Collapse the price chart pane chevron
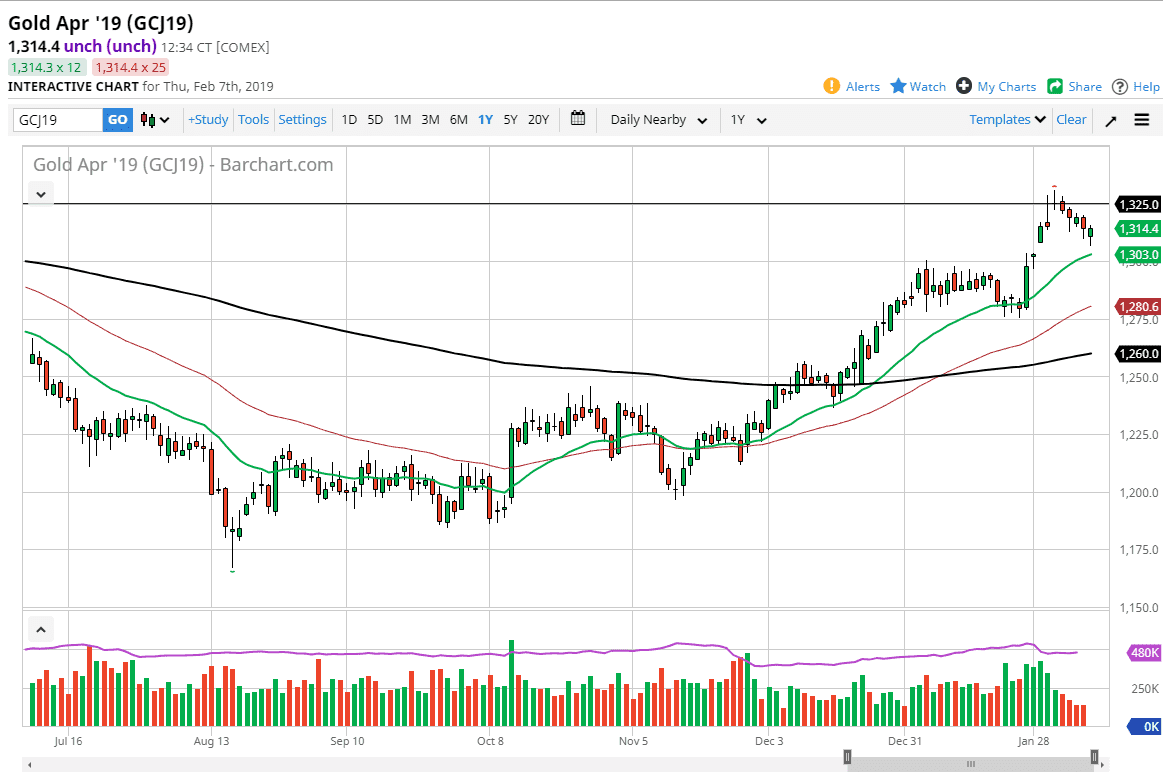Image resolution: width=1163 pixels, height=776 pixels. pos(41,194)
